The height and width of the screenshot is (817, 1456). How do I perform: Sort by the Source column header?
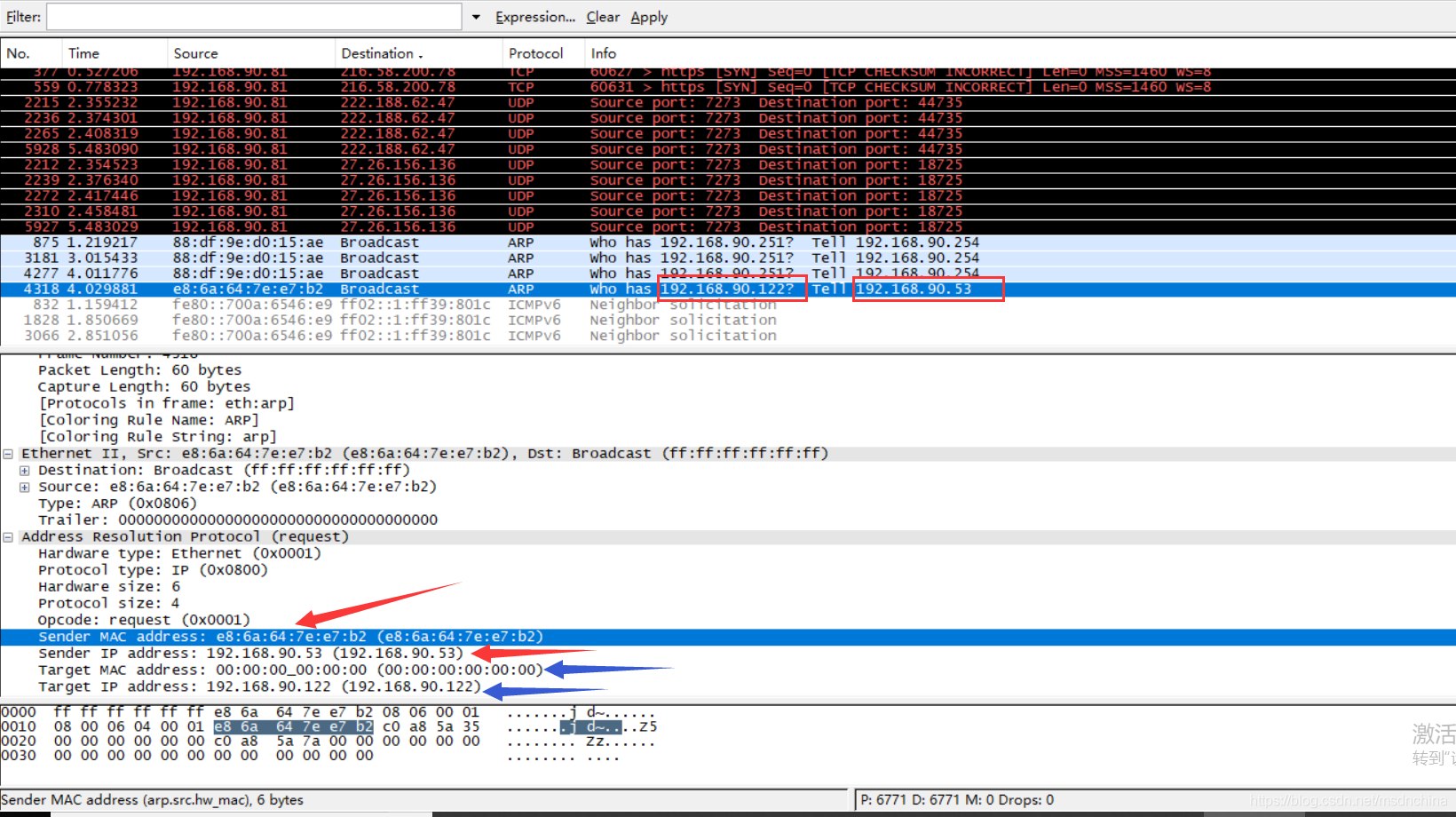251,53
